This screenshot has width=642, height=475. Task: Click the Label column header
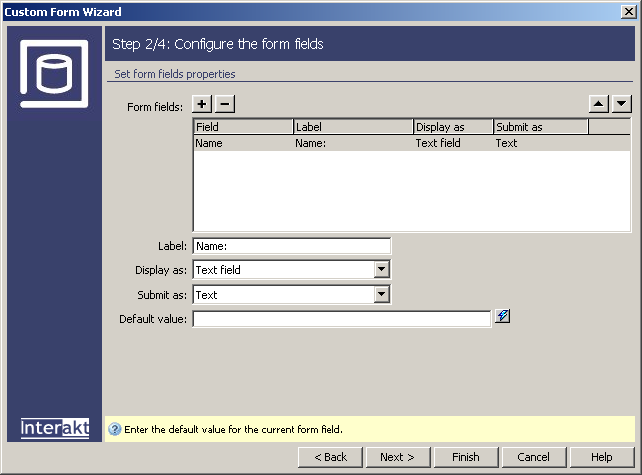(353, 127)
